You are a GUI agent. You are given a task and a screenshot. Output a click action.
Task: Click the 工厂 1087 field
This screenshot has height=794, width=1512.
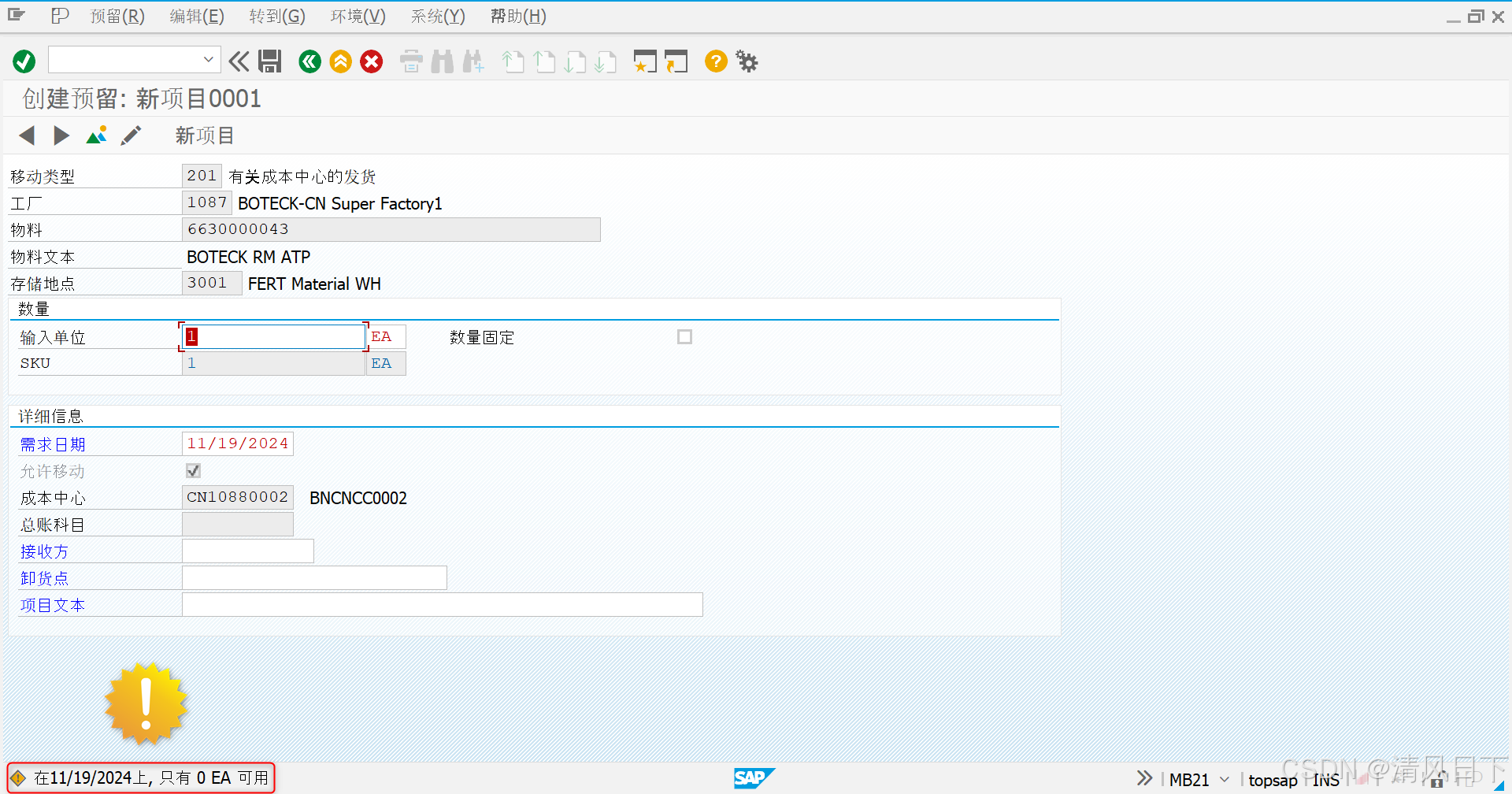206,202
